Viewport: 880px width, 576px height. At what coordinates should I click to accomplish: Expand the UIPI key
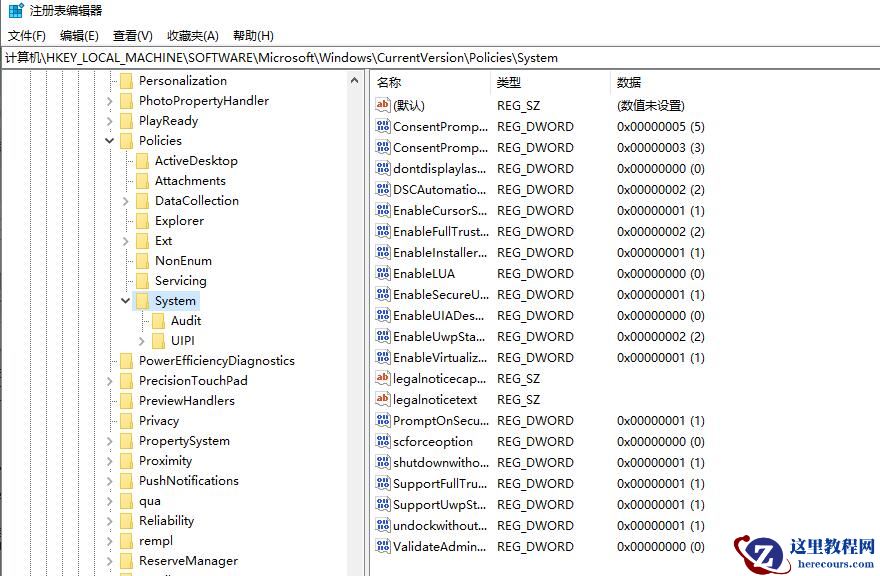tap(141, 340)
